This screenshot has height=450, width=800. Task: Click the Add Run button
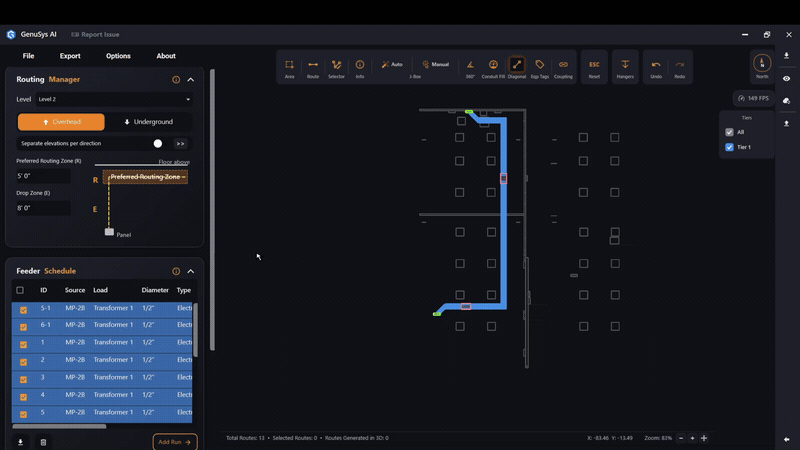pos(175,442)
